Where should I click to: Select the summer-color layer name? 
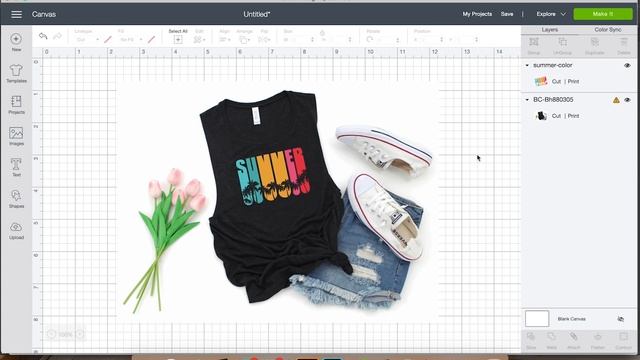click(553, 65)
